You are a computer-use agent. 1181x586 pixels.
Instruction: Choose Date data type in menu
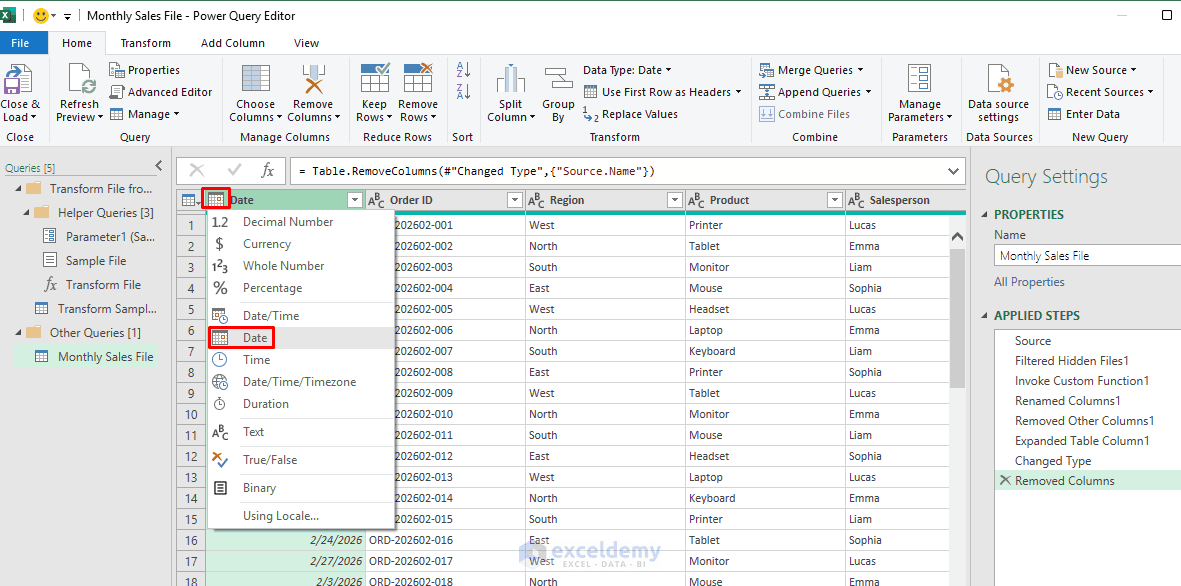[301, 338]
